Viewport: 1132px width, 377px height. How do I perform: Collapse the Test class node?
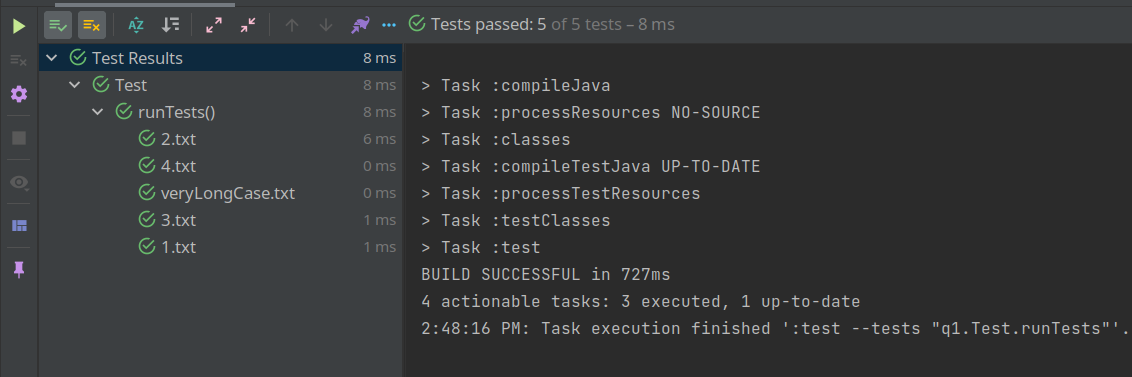coord(74,85)
